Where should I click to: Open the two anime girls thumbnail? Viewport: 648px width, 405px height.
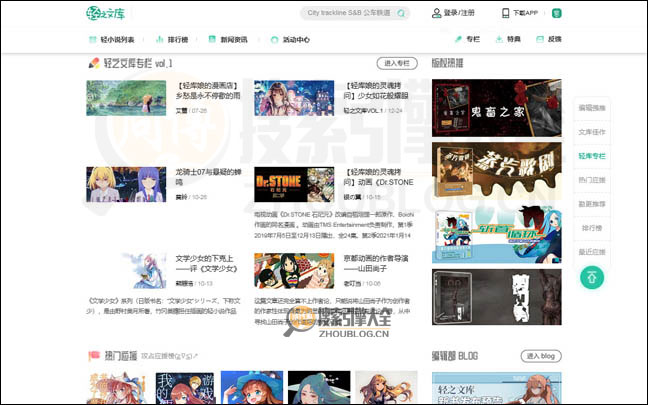click(126, 184)
